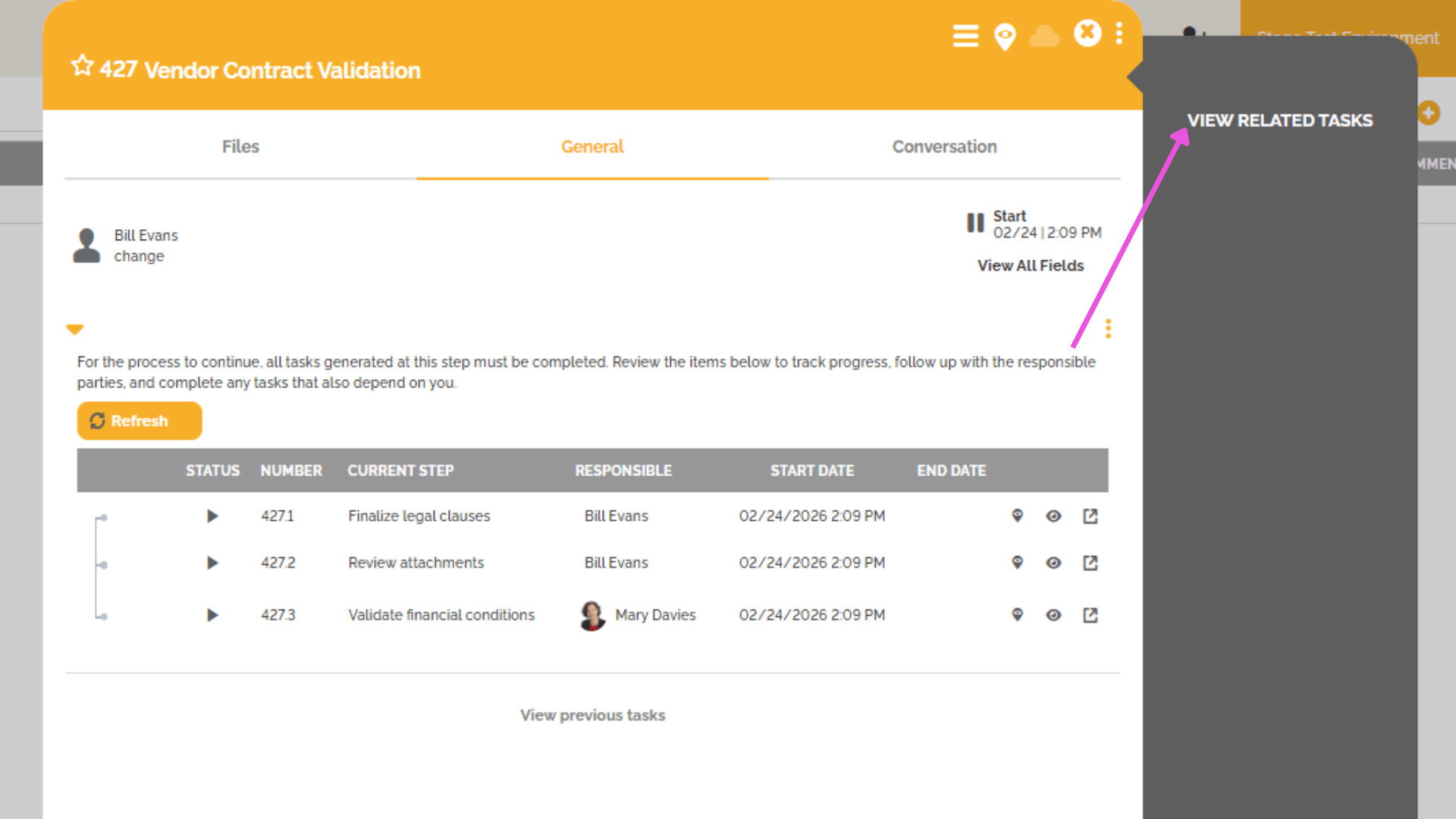The image size is (1456, 819).
Task: Toggle eye preview for Review attachments
Action: coord(1053,563)
